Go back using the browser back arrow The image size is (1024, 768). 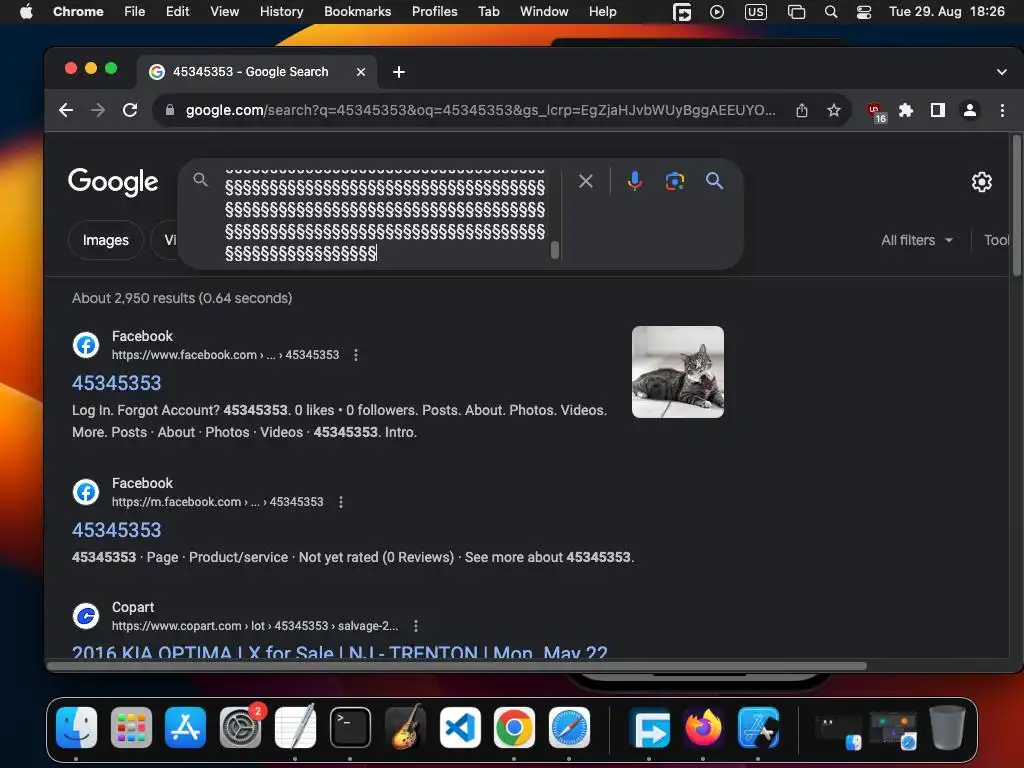pyautogui.click(x=66, y=110)
